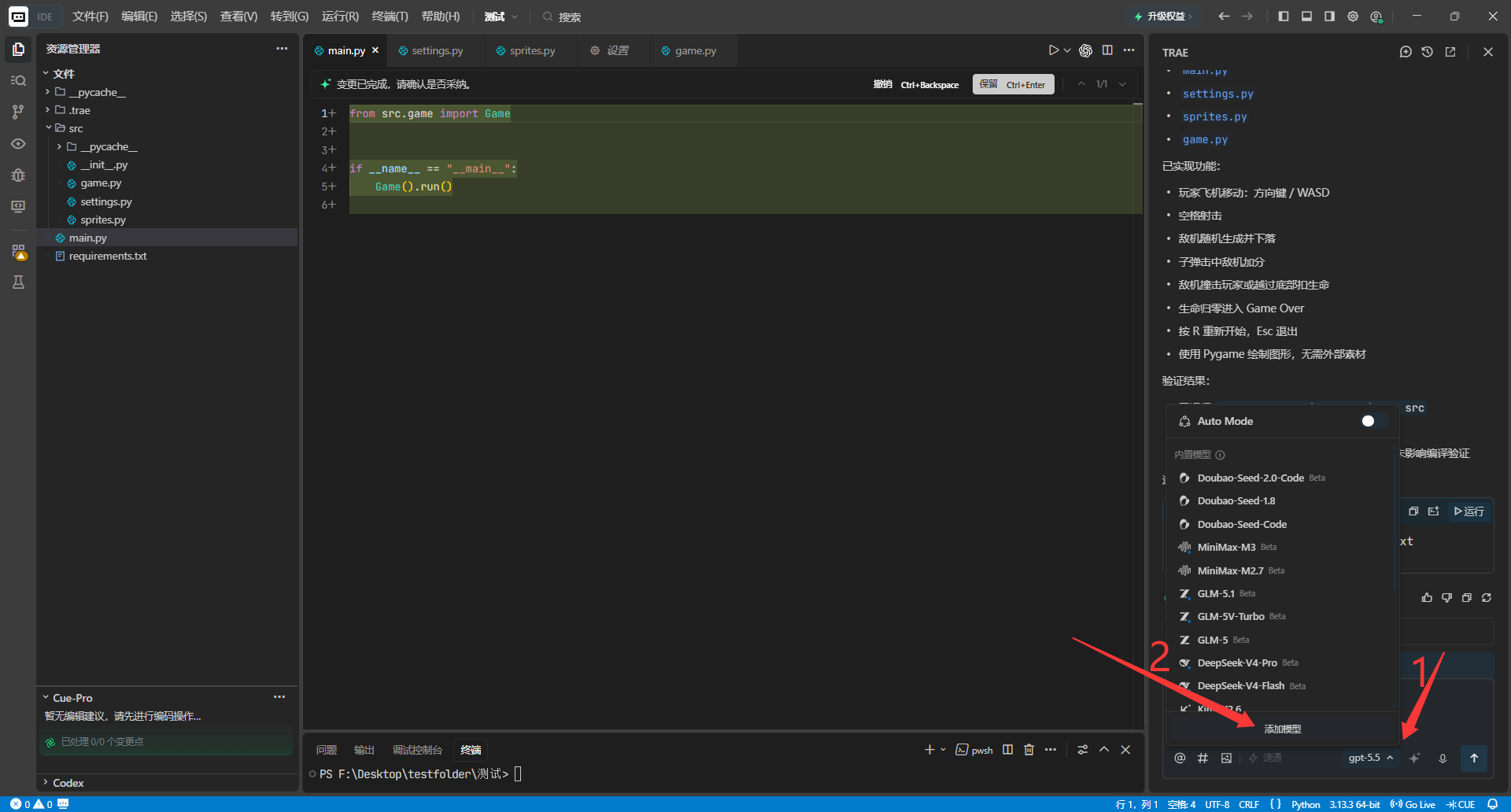This screenshot has width=1511, height=812.
Task: Open the gpt-5.5 model selector
Action: pos(1371,758)
